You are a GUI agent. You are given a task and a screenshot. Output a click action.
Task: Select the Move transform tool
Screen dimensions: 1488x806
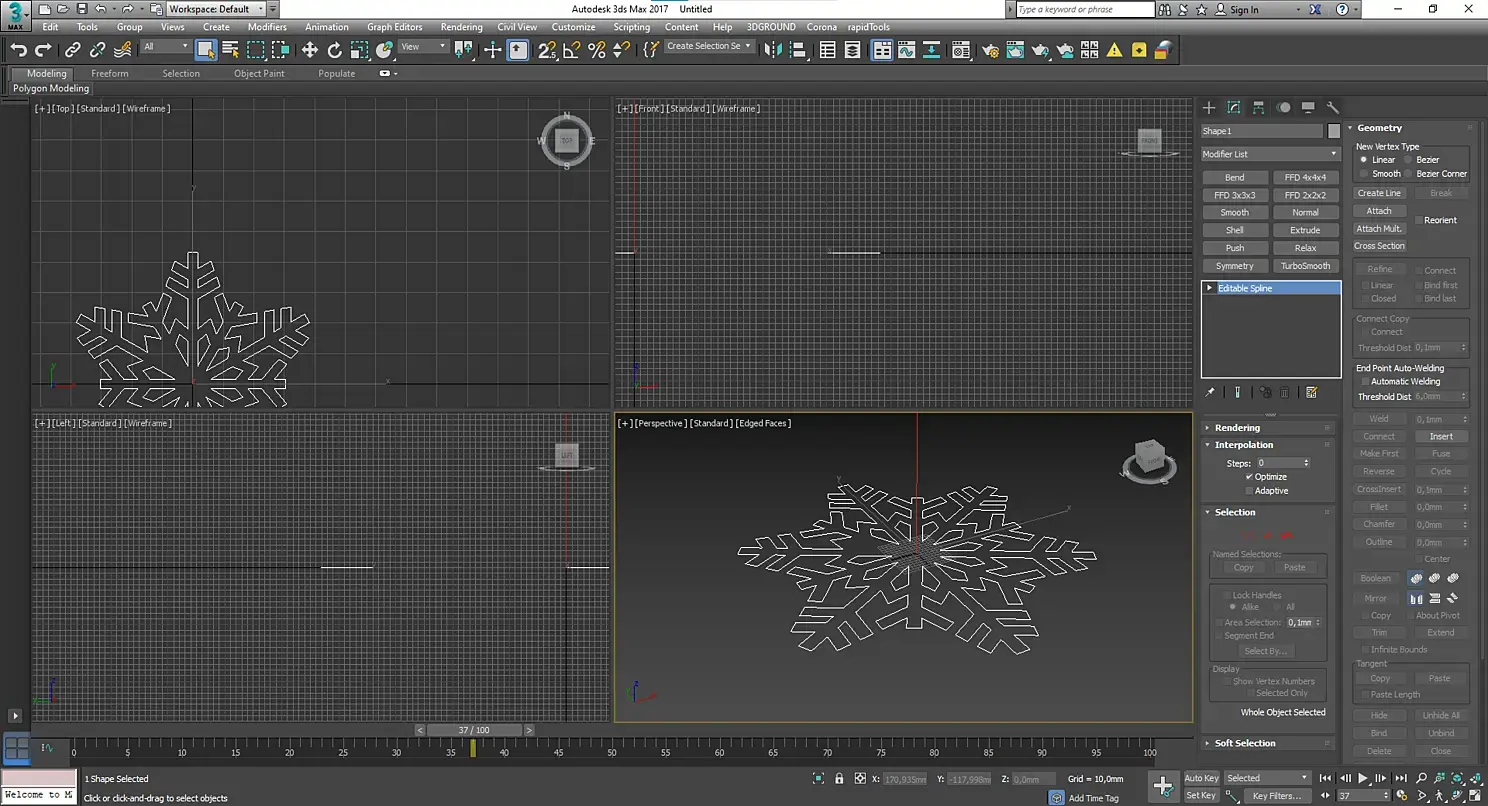pyautogui.click(x=310, y=50)
